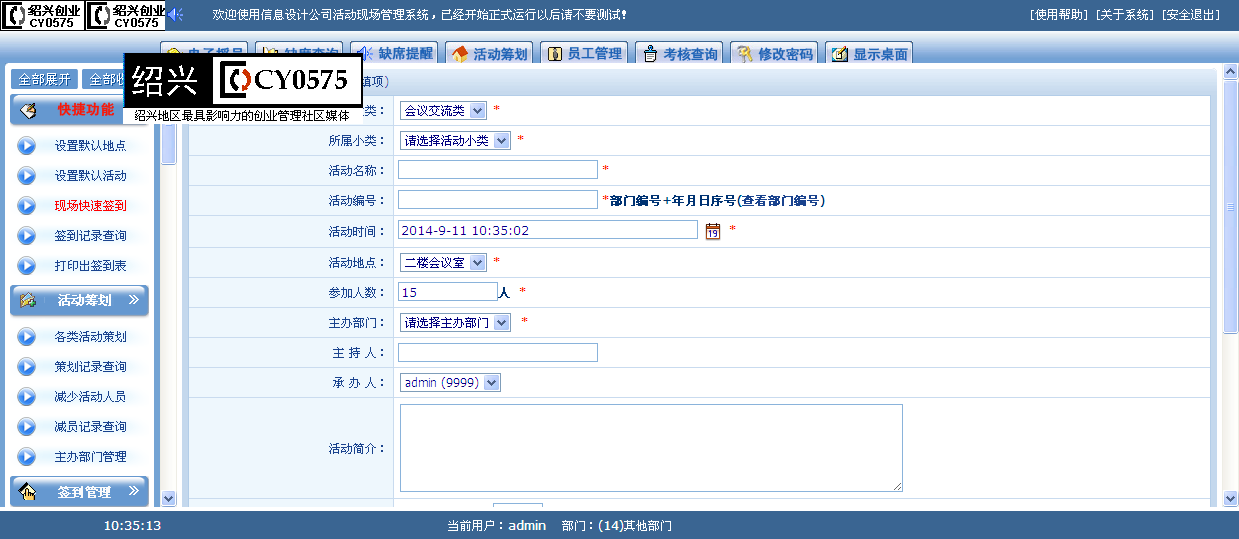Click the 主持人 input field
The width and height of the screenshot is (1239, 539).
[x=498, y=352]
